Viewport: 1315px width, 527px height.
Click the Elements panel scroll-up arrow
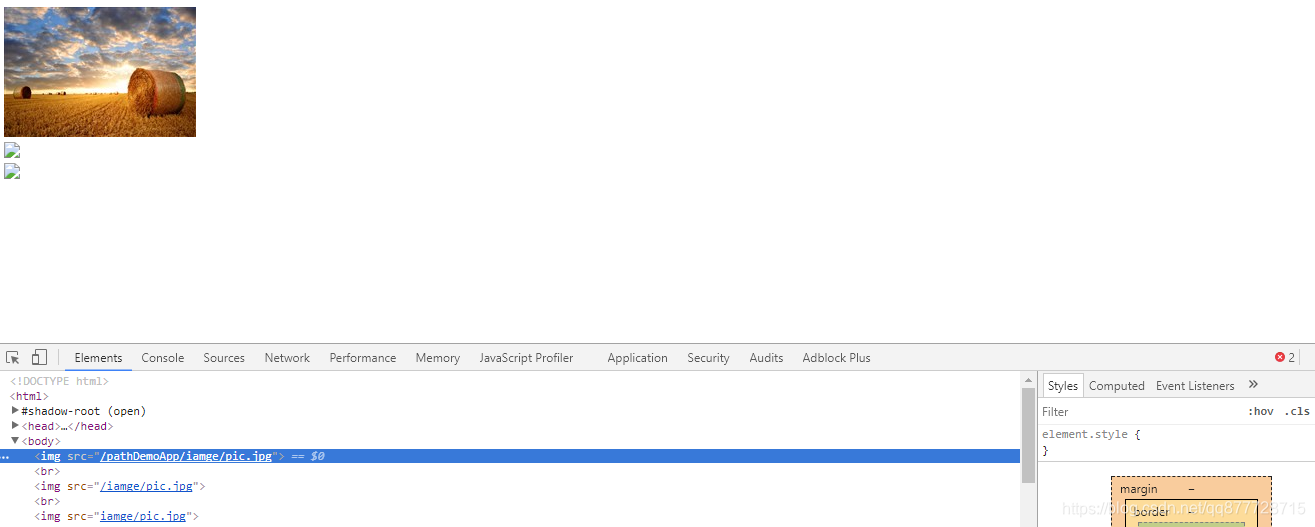tap(1028, 380)
